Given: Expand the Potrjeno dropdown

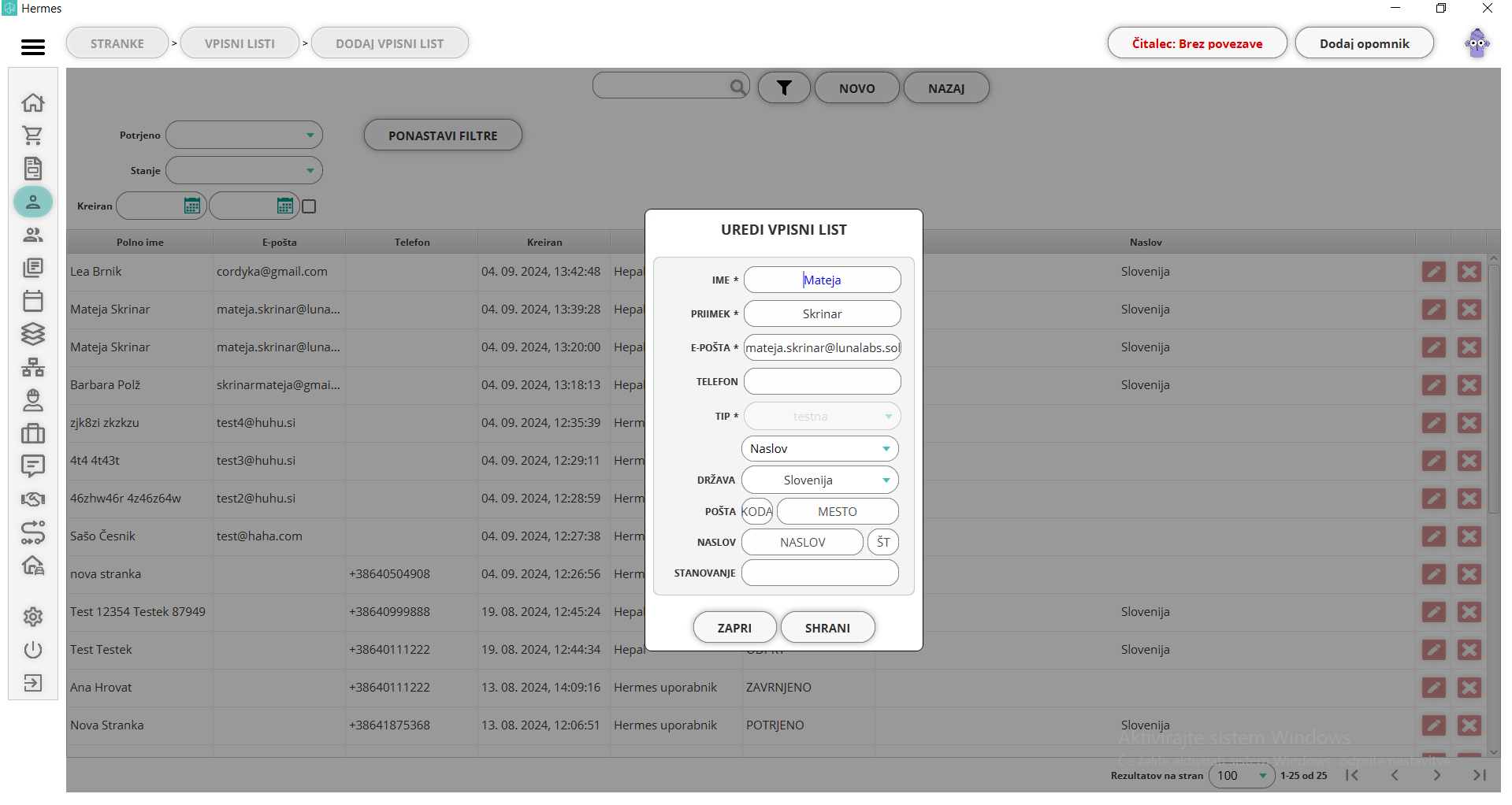Looking at the screenshot, I should (x=244, y=135).
